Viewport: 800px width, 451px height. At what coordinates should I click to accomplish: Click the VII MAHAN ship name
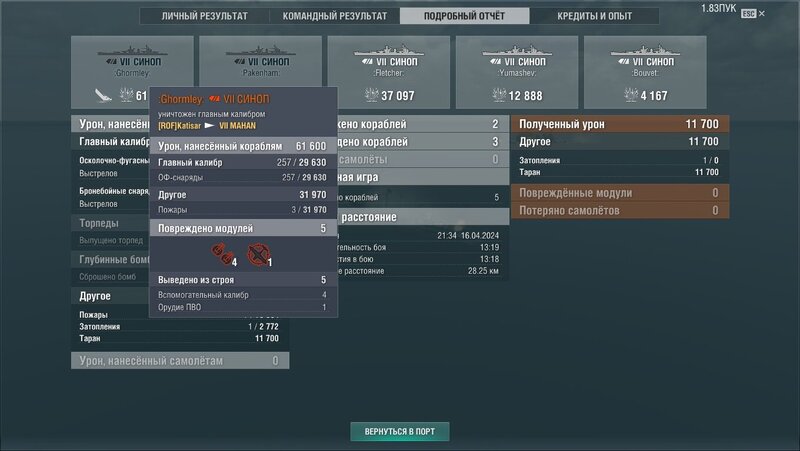pos(238,126)
